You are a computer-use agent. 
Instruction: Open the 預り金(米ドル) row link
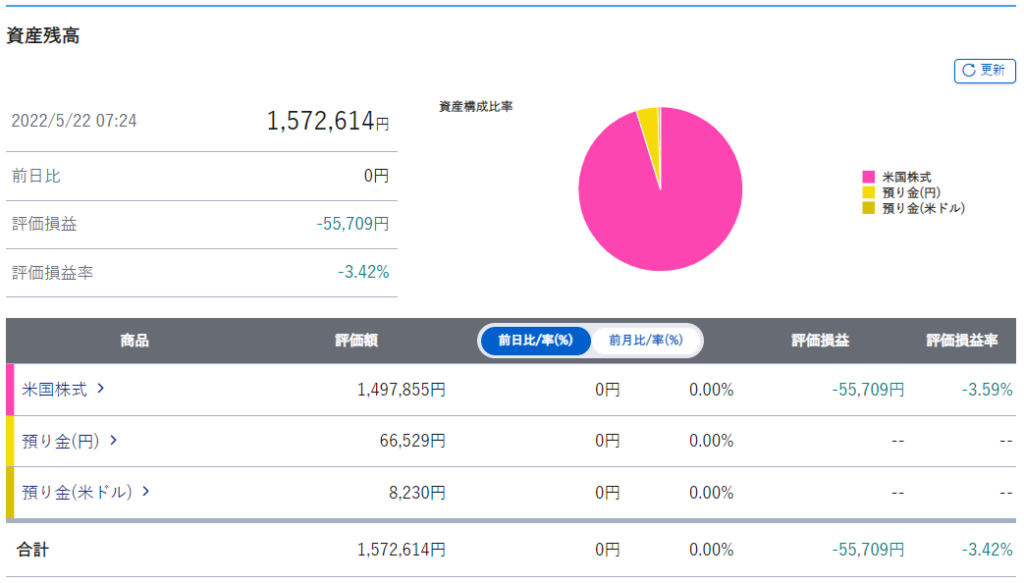point(77,491)
